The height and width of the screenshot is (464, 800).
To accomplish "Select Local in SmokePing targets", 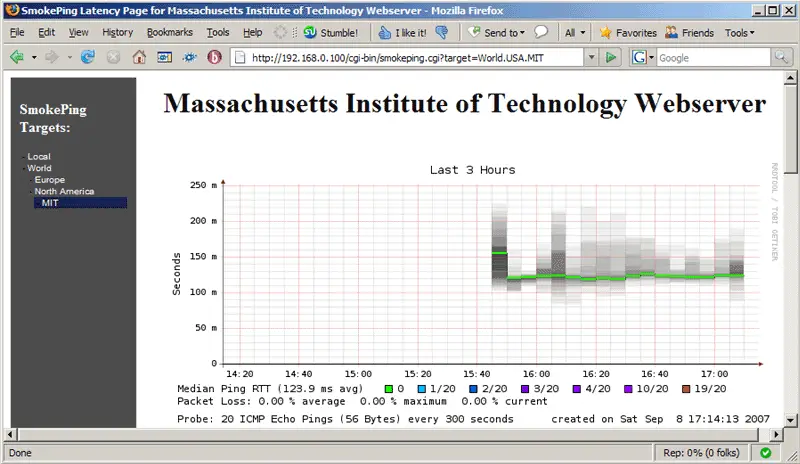I will [x=39, y=156].
